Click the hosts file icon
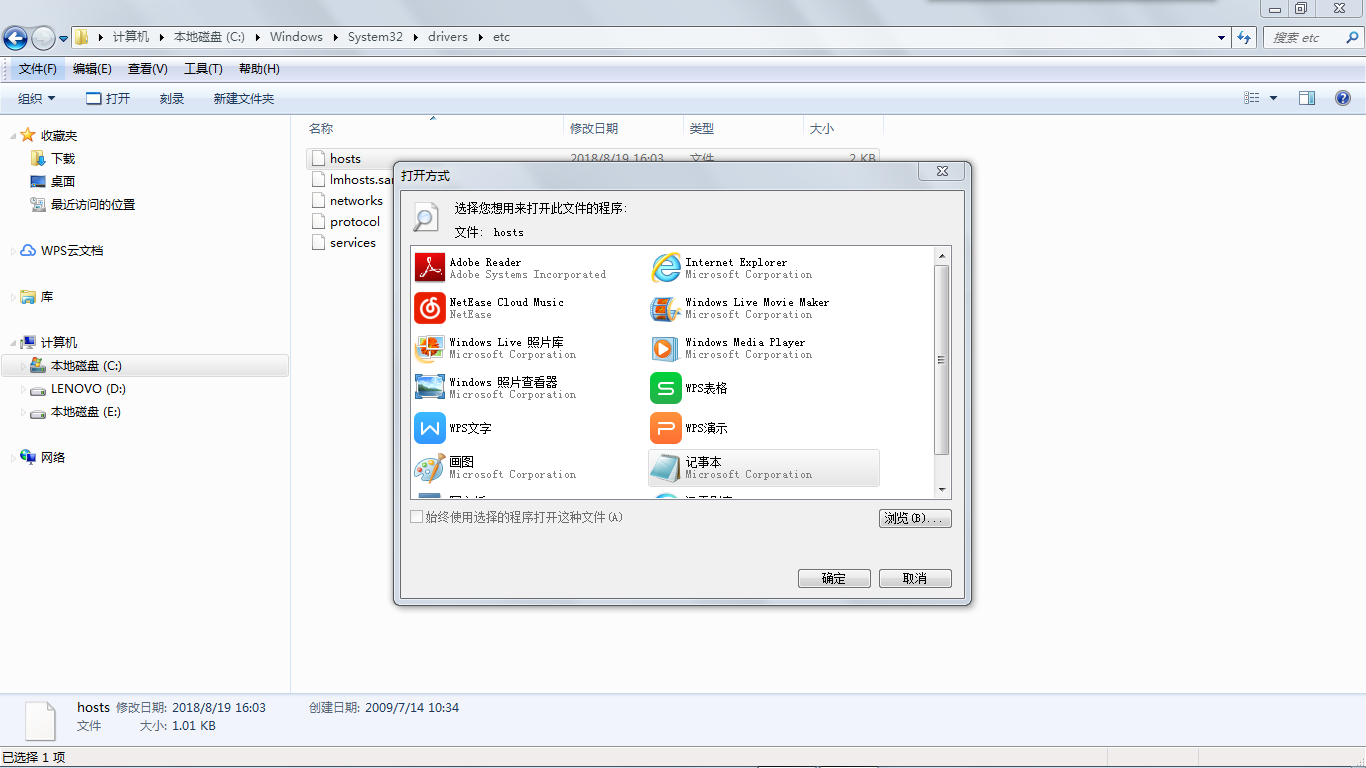1366x768 pixels. (x=319, y=158)
